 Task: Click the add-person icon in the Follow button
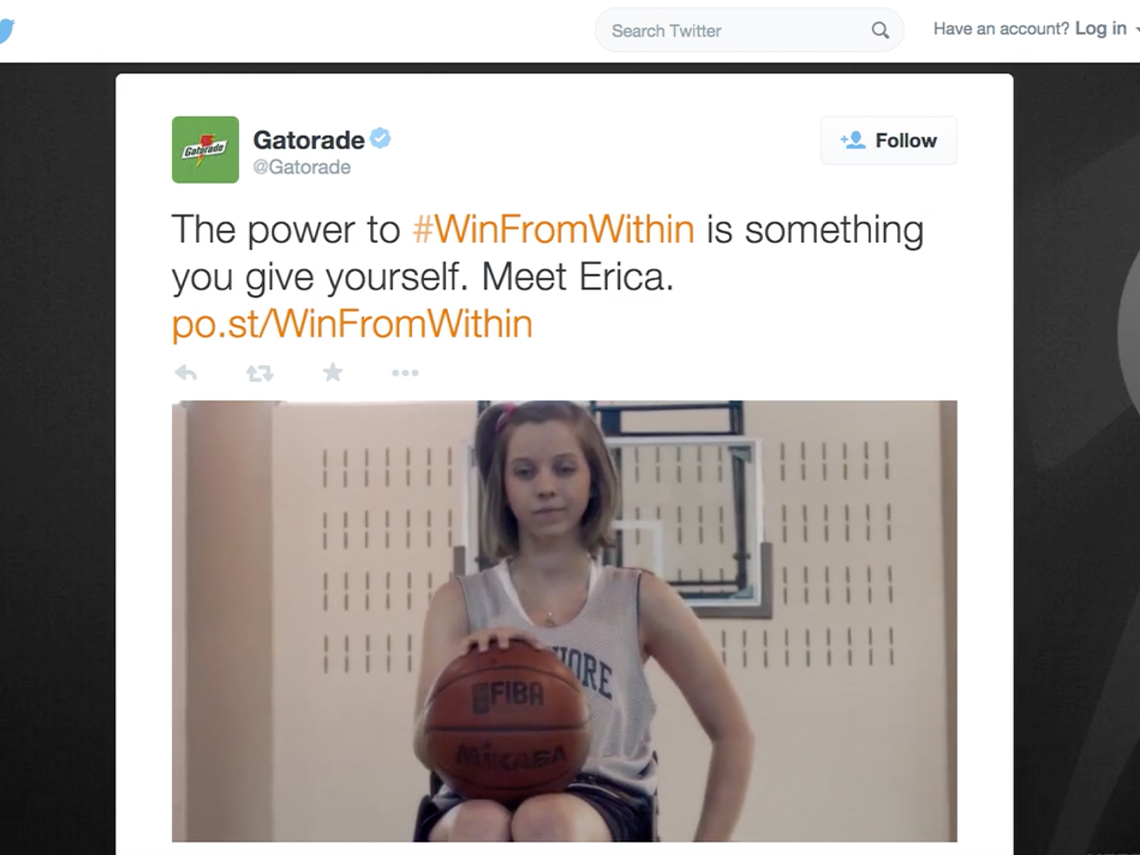click(x=853, y=140)
